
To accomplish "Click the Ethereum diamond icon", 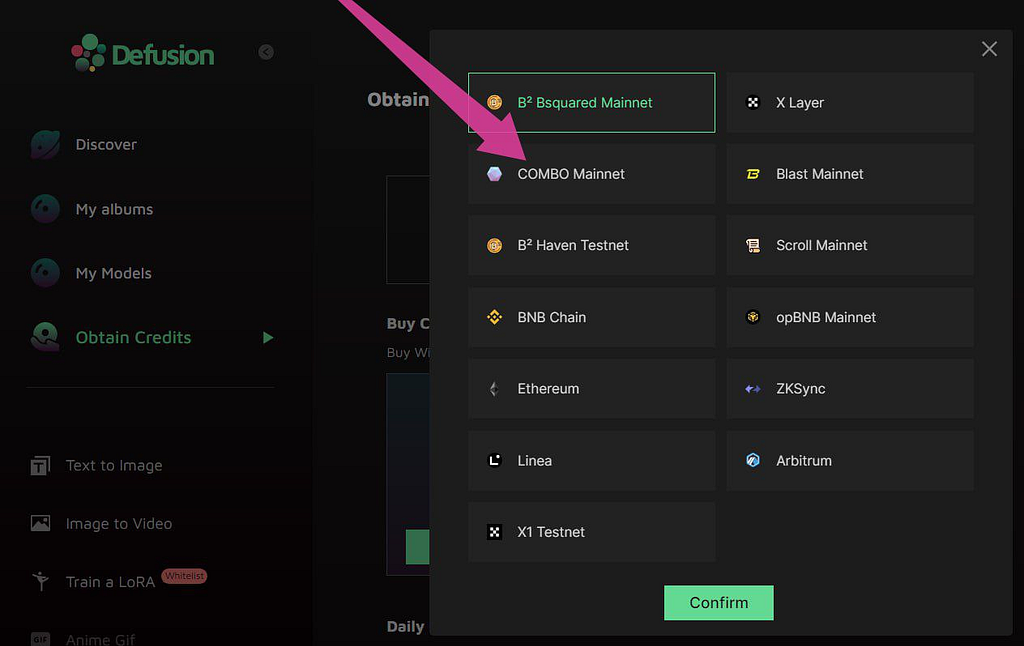I will coord(494,389).
